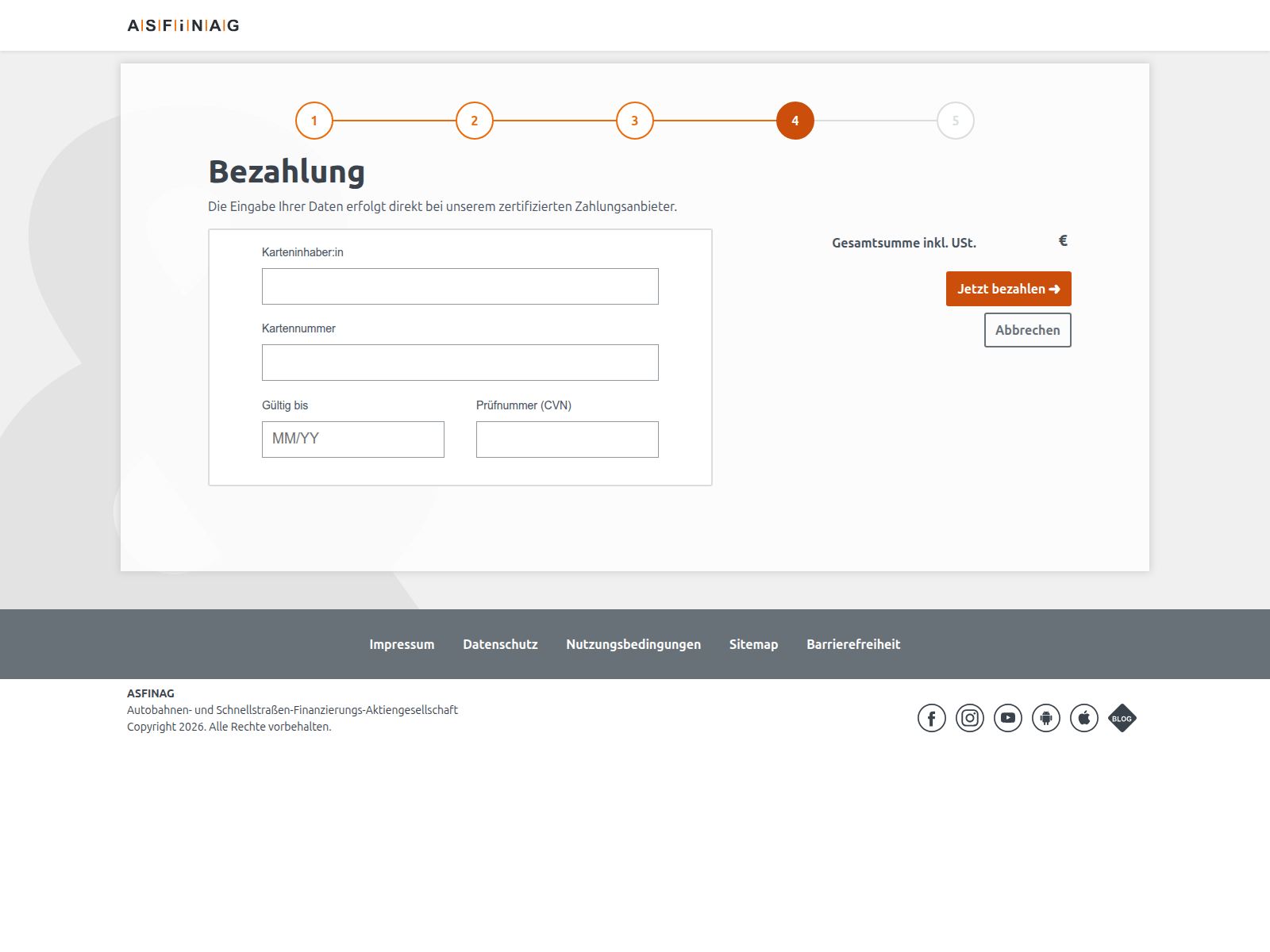Open the Impressum footer link

402,644
